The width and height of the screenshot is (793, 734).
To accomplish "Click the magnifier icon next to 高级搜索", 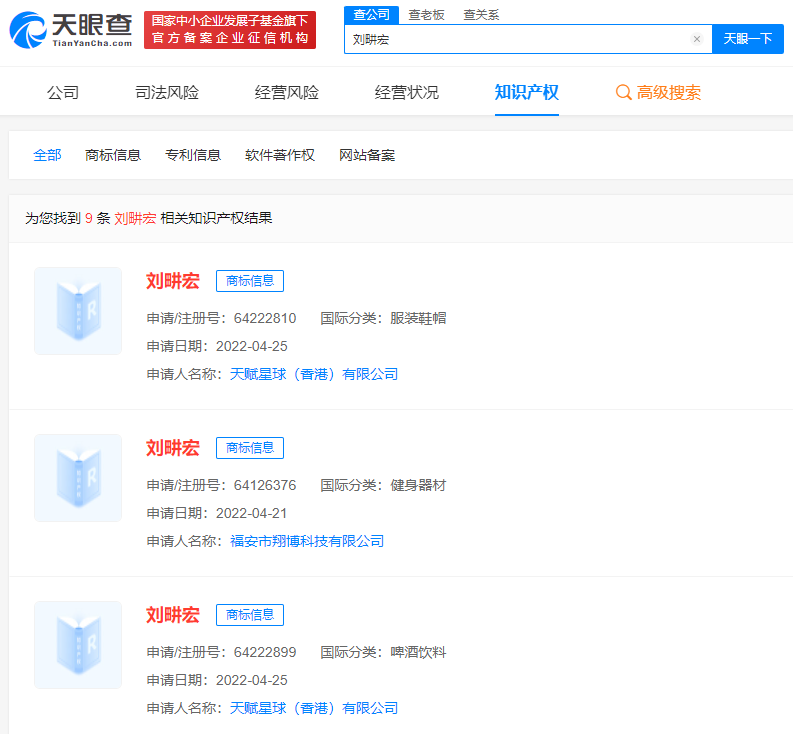I will [x=623, y=93].
